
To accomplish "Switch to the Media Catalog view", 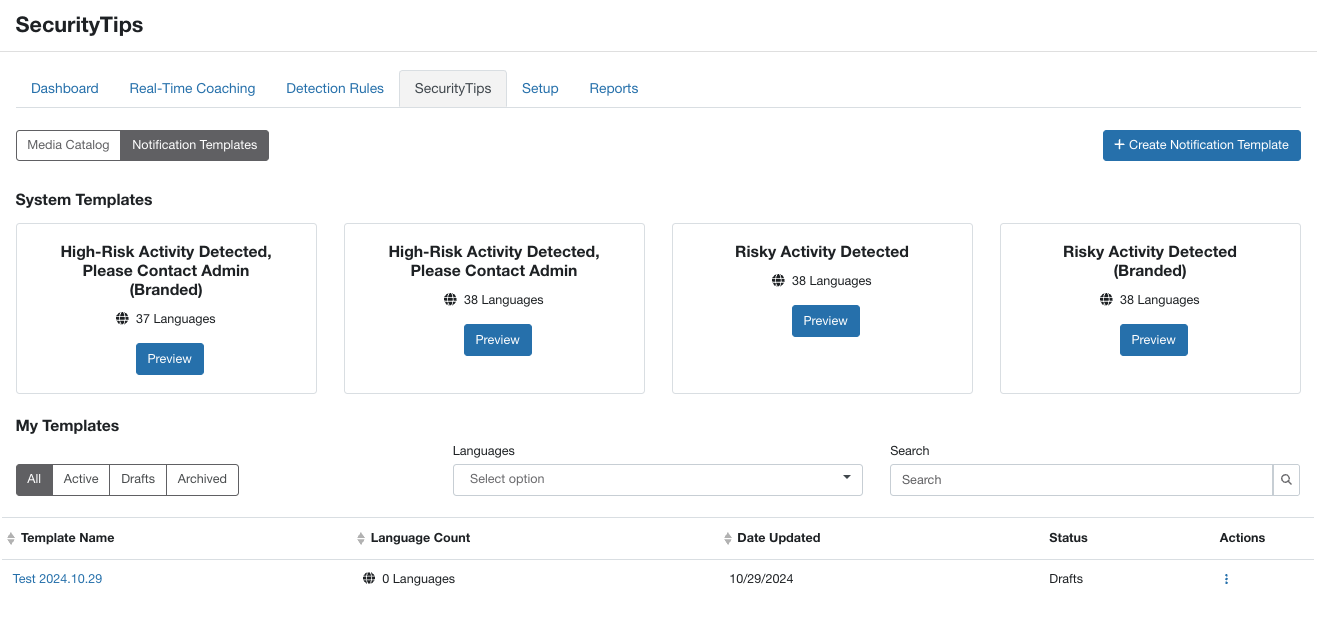I will [68, 145].
